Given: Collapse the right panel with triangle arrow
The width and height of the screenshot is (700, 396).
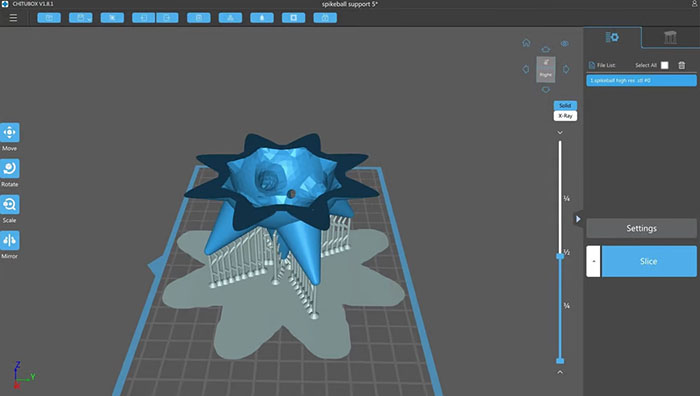Looking at the screenshot, I should pos(578,219).
